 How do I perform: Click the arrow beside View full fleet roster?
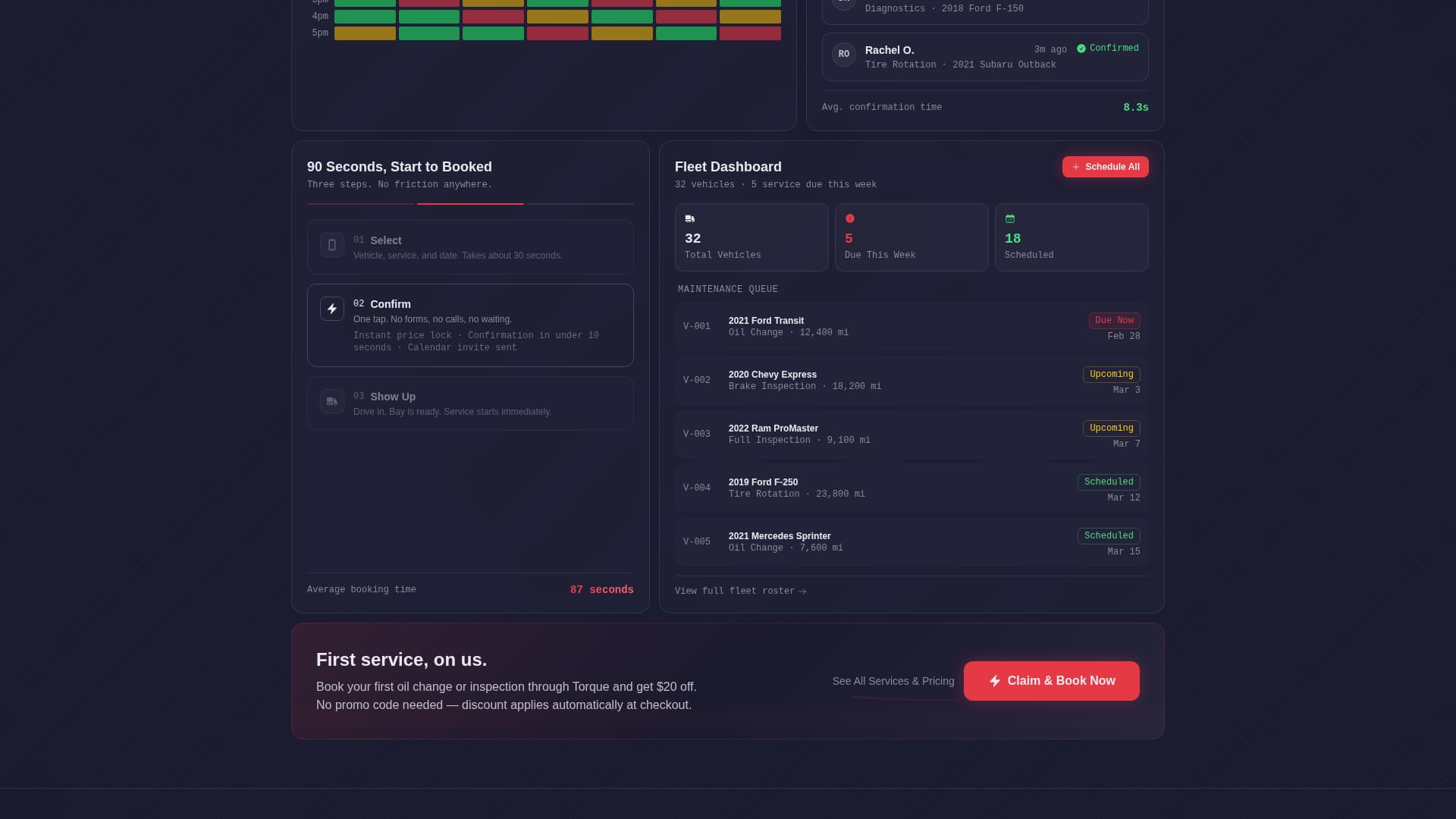802,591
